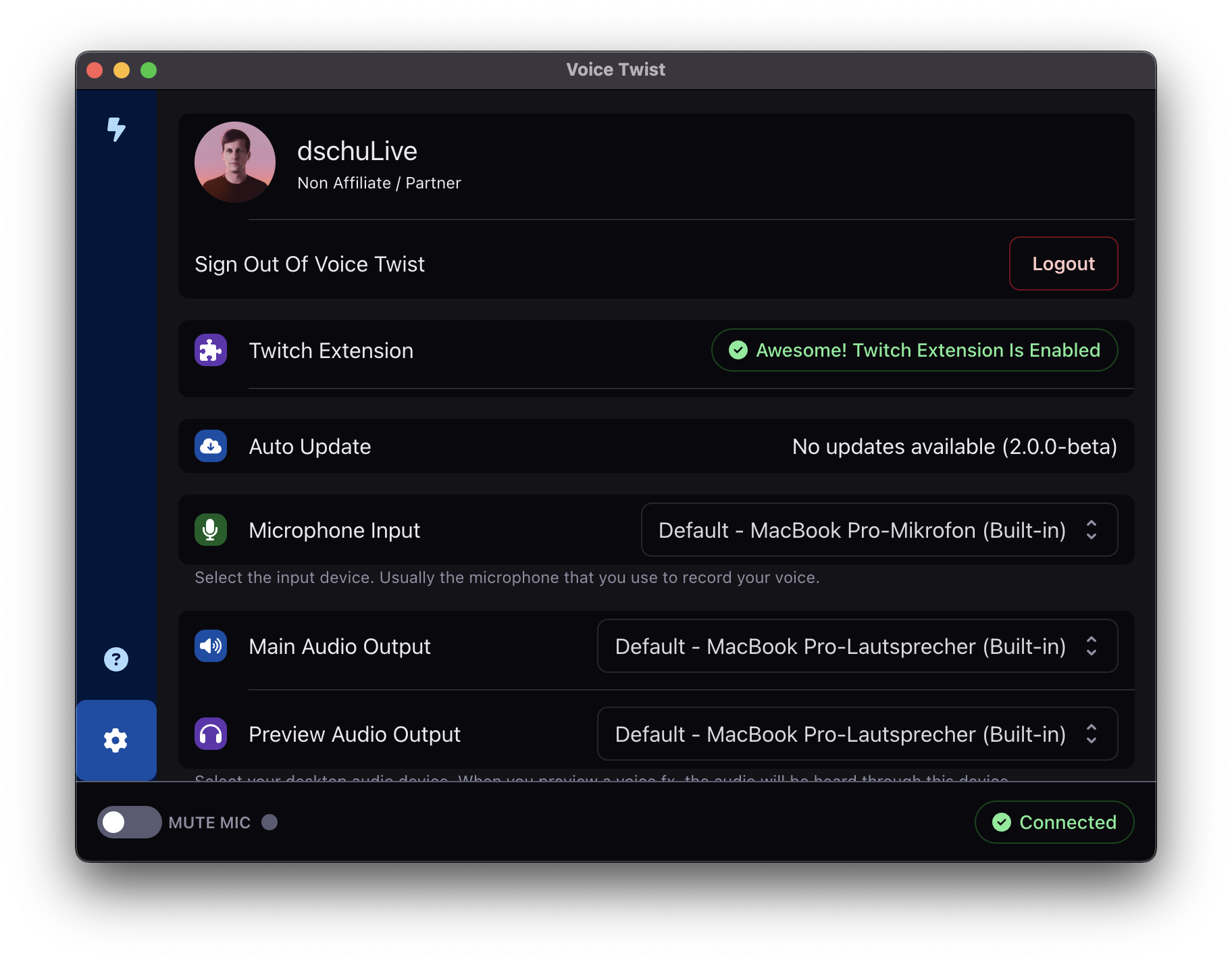Click the mic status indicator dot

(x=269, y=822)
